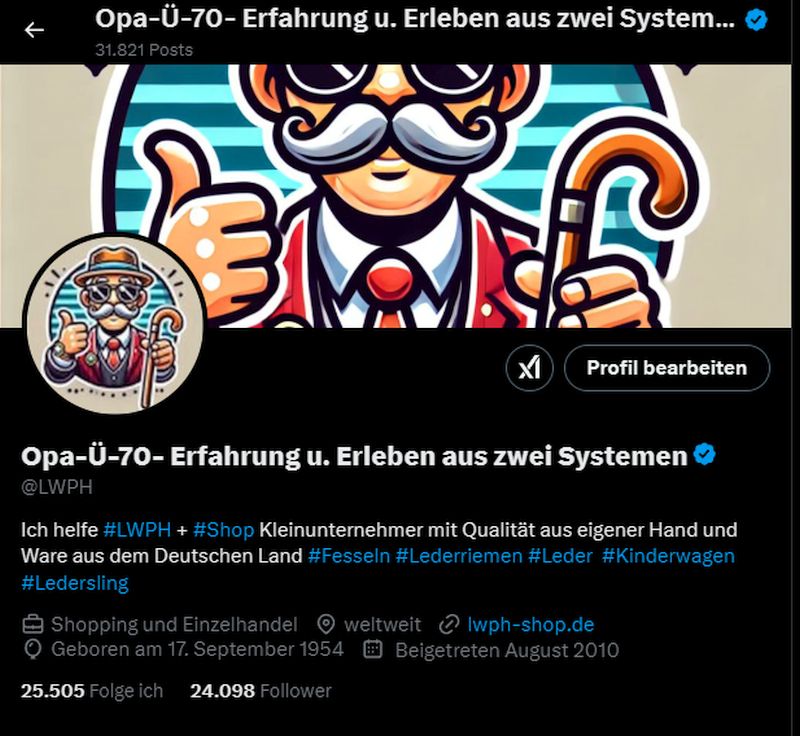The height and width of the screenshot is (736, 800).
Task: Open the #Shop hashtag
Action: click(x=223, y=530)
